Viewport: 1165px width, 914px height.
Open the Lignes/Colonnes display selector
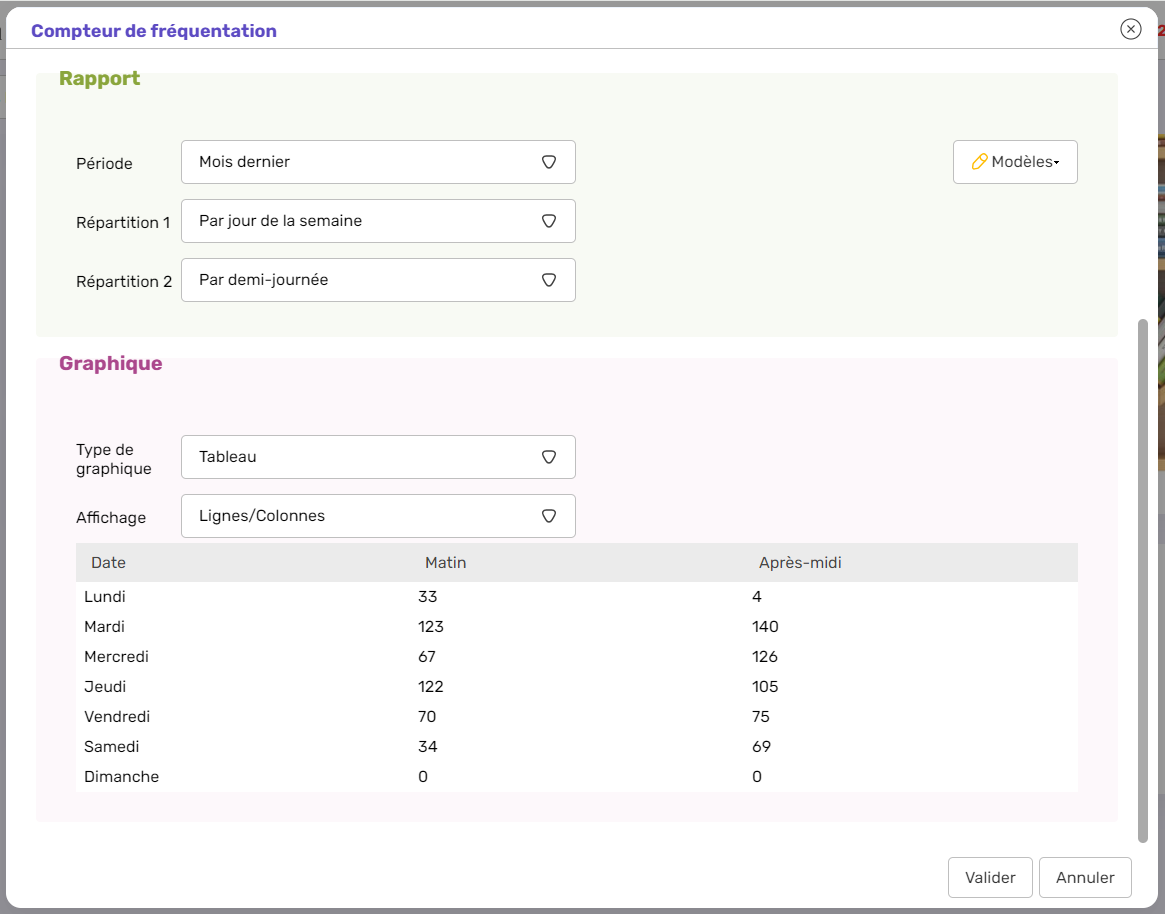[360, 516]
